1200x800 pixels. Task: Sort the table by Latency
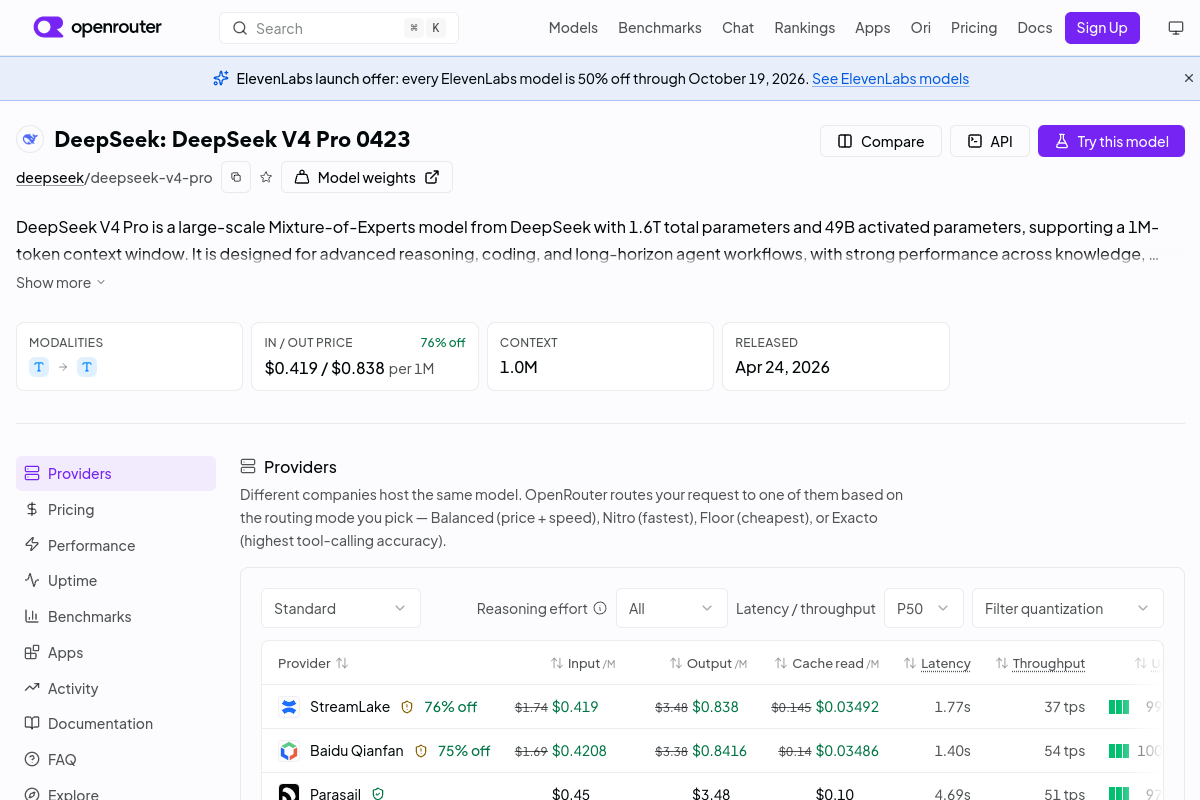tap(937, 663)
